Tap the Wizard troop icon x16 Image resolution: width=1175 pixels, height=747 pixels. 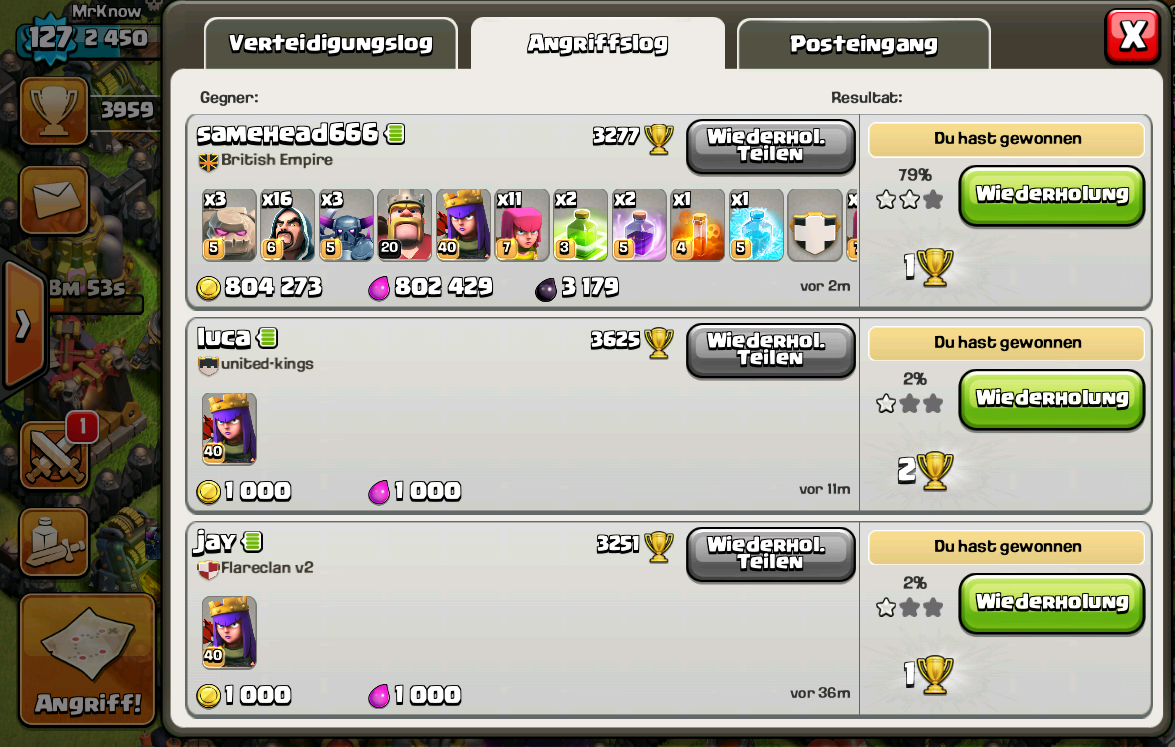(288, 225)
